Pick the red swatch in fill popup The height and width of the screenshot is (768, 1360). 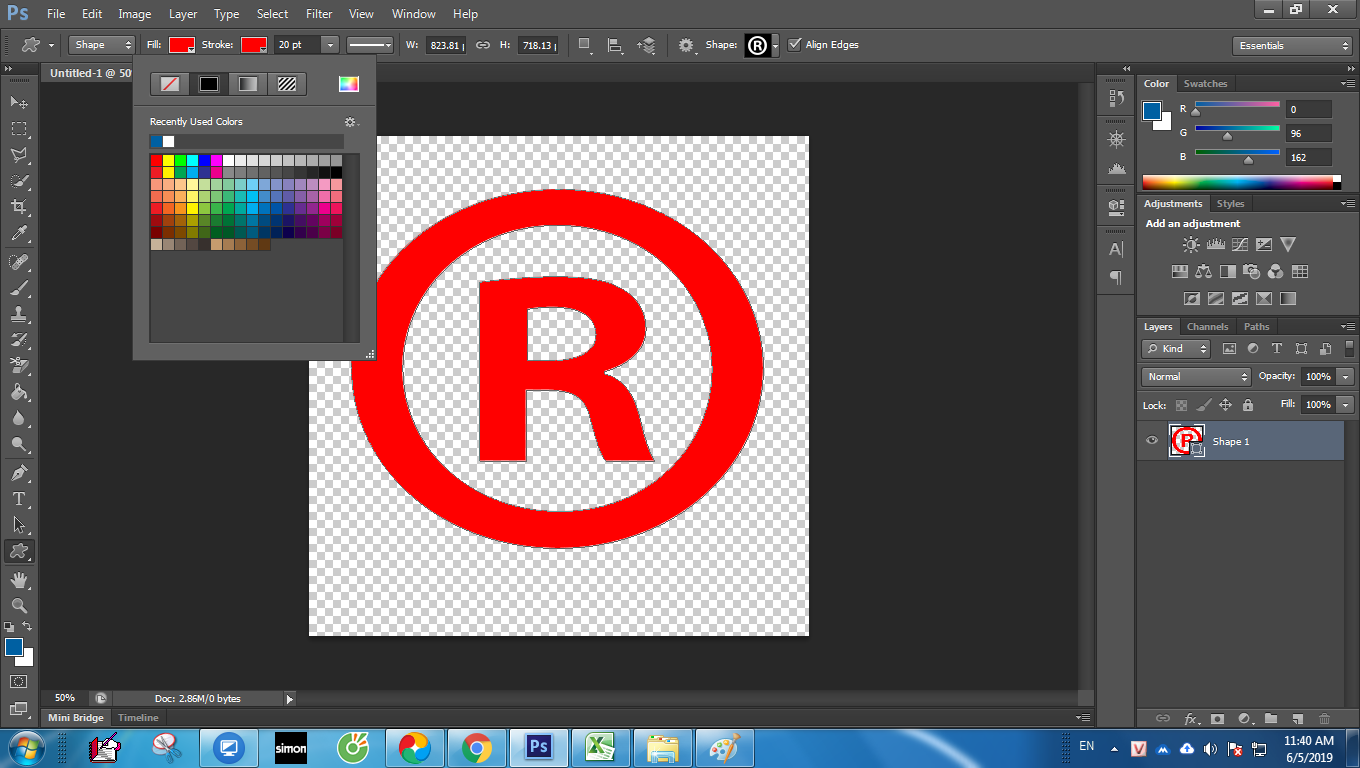click(157, 160)
